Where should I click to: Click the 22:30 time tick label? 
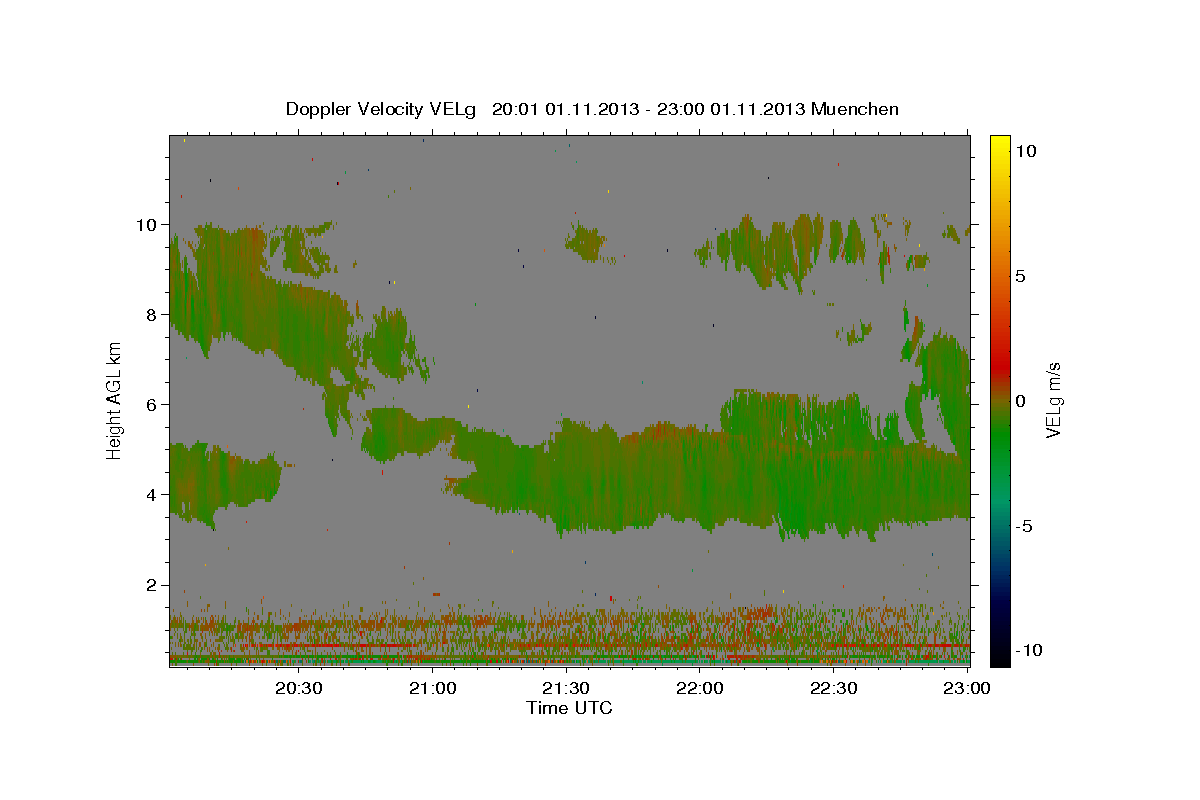tap(833, 688)
